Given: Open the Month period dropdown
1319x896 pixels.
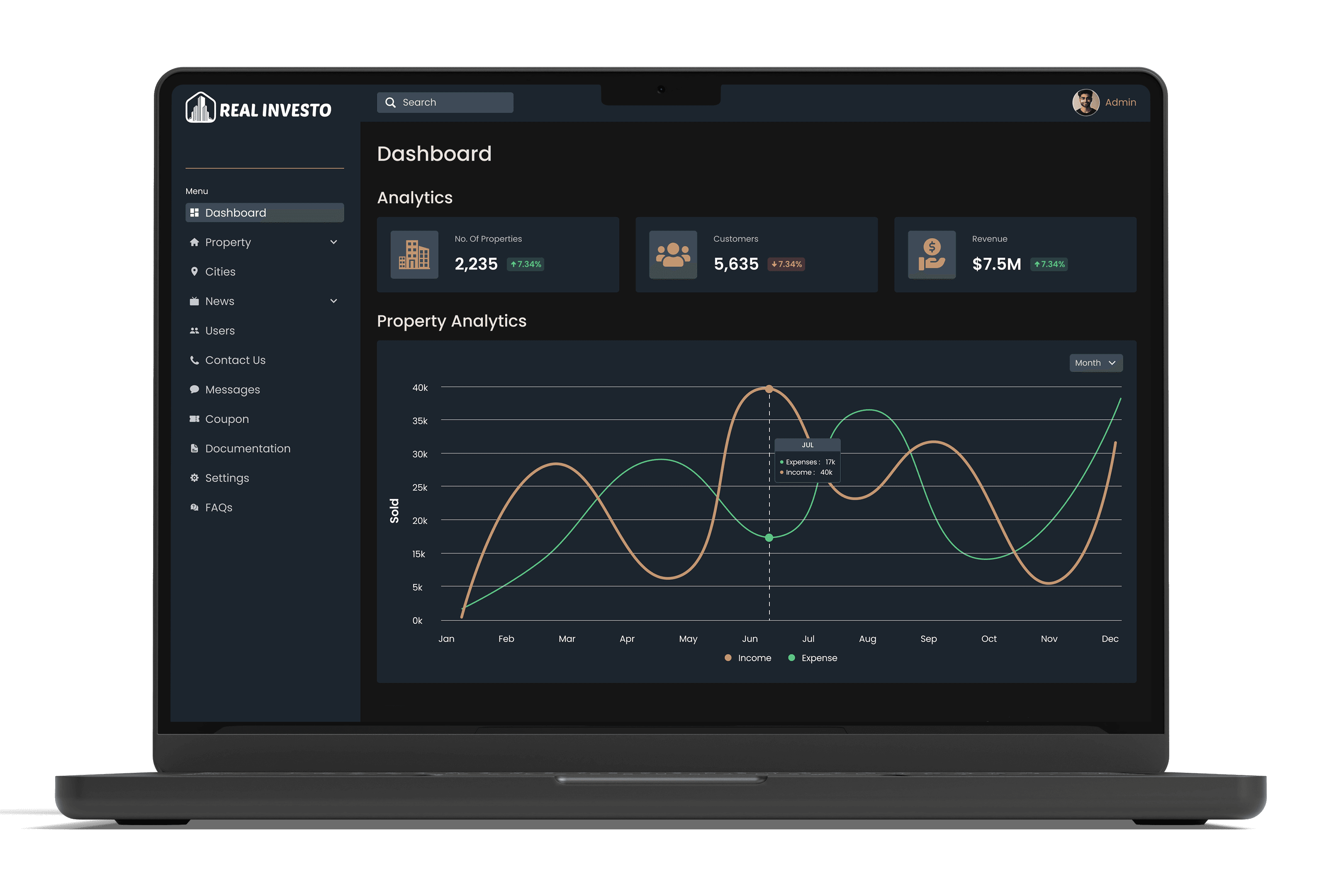Looking at the screenshot, I should [1096, 363].
